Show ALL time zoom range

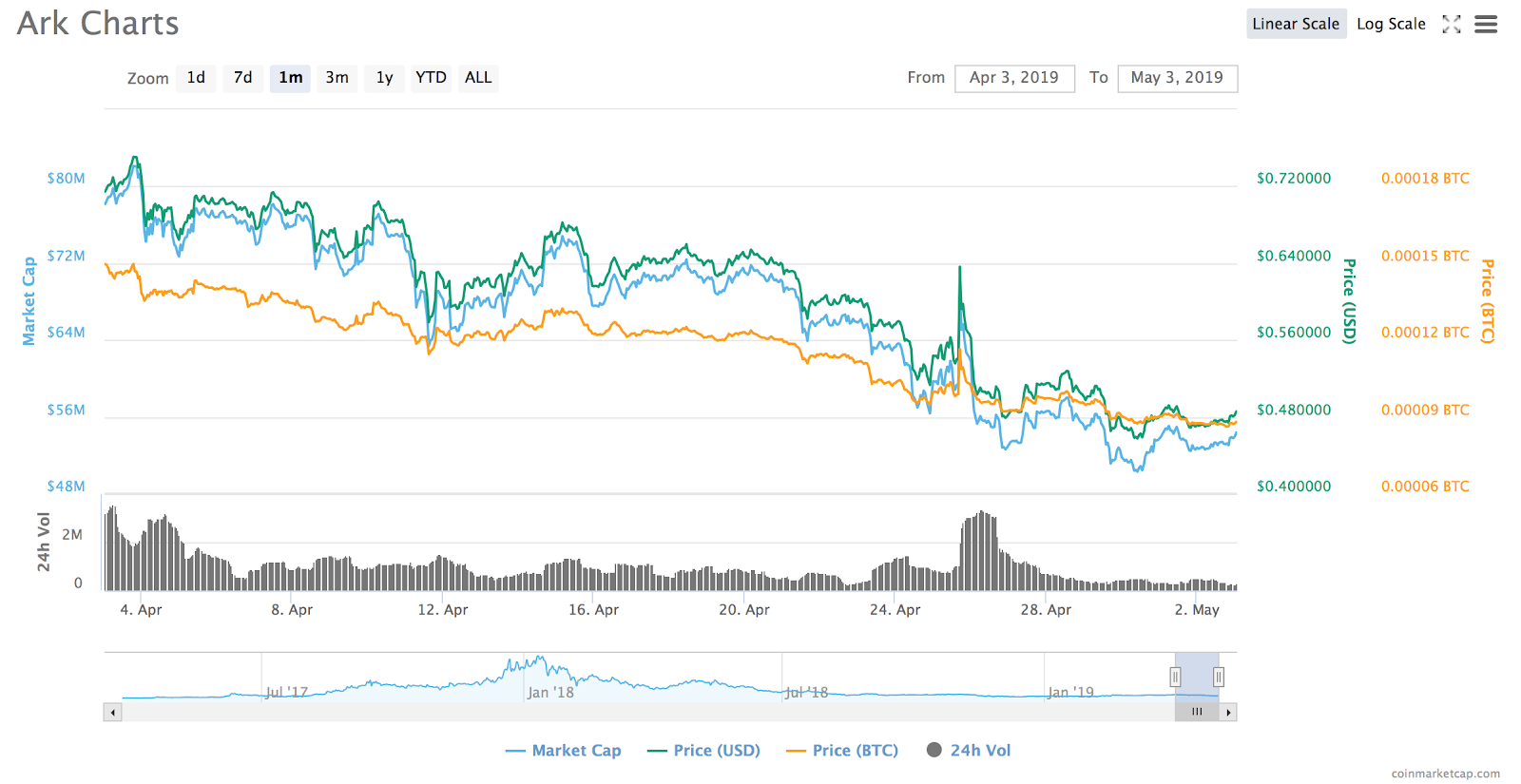pos(478,78)
